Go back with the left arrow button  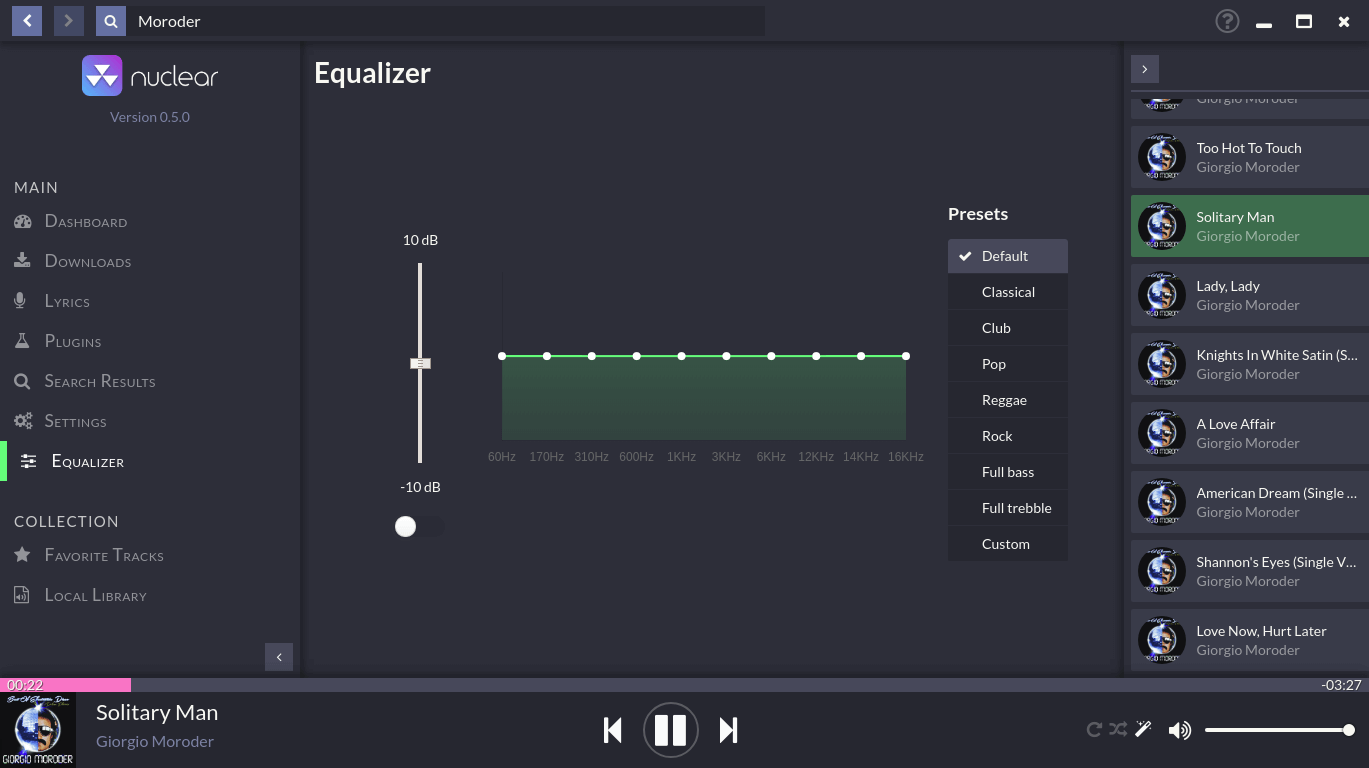(27, 20)
